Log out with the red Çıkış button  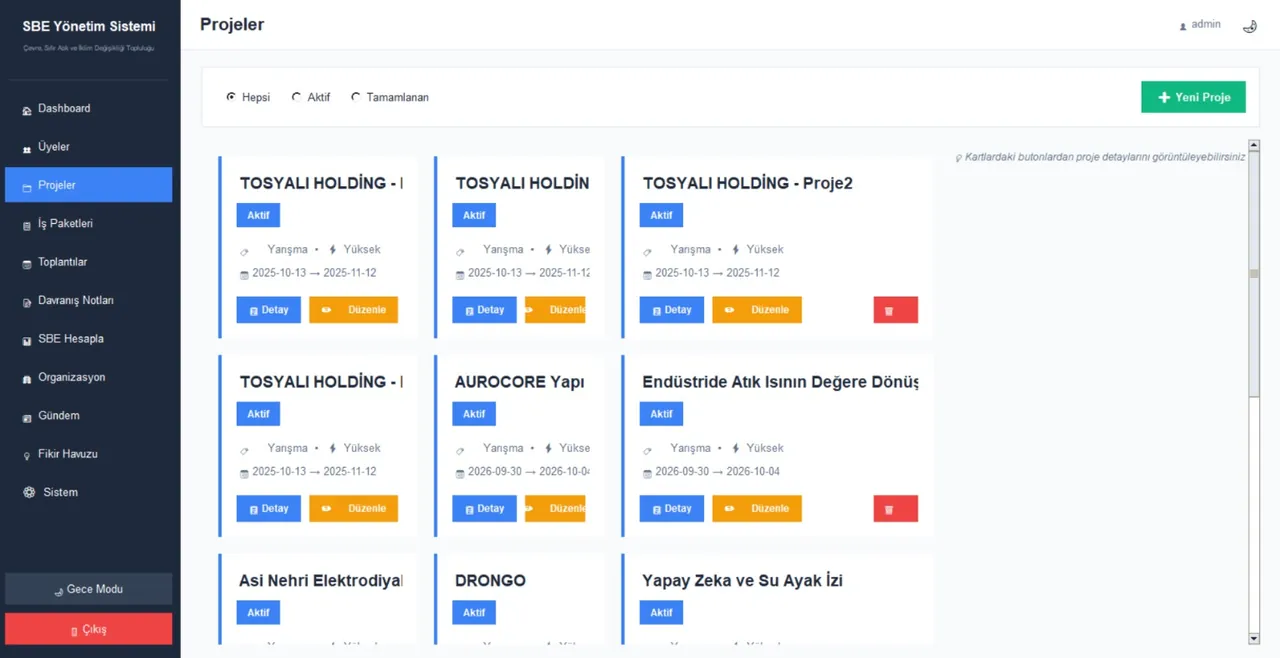tap(88, 629)
